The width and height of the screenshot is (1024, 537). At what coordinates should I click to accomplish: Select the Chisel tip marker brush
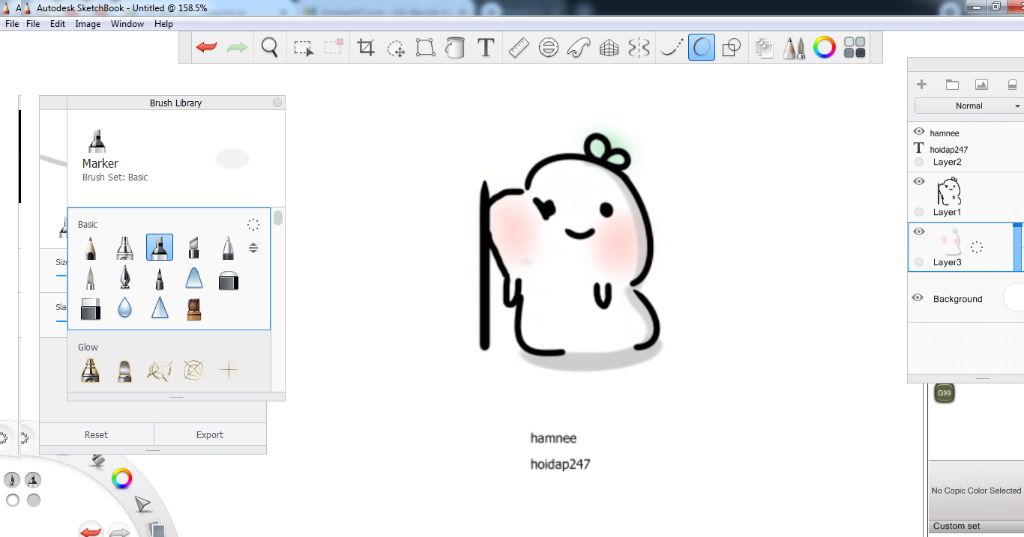tap(194, 248)
